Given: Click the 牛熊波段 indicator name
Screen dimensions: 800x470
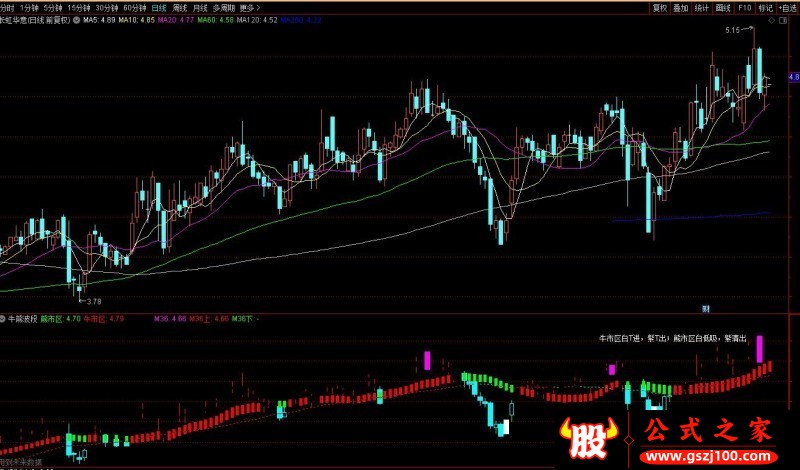Looking at the screenshot, I should tap(22, 319).
